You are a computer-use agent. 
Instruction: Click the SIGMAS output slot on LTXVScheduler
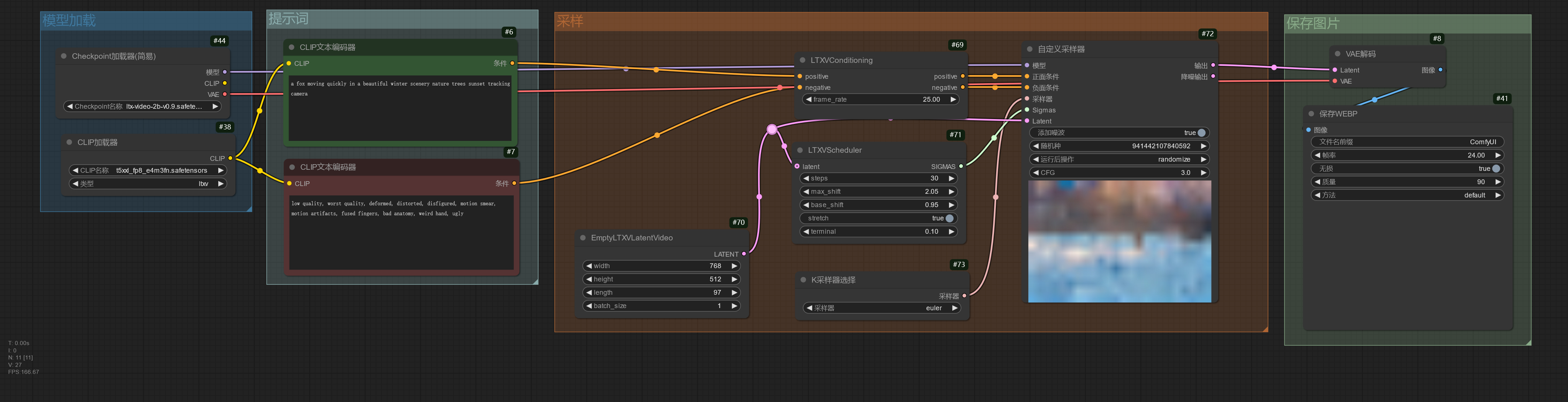(x=961, y=166)
